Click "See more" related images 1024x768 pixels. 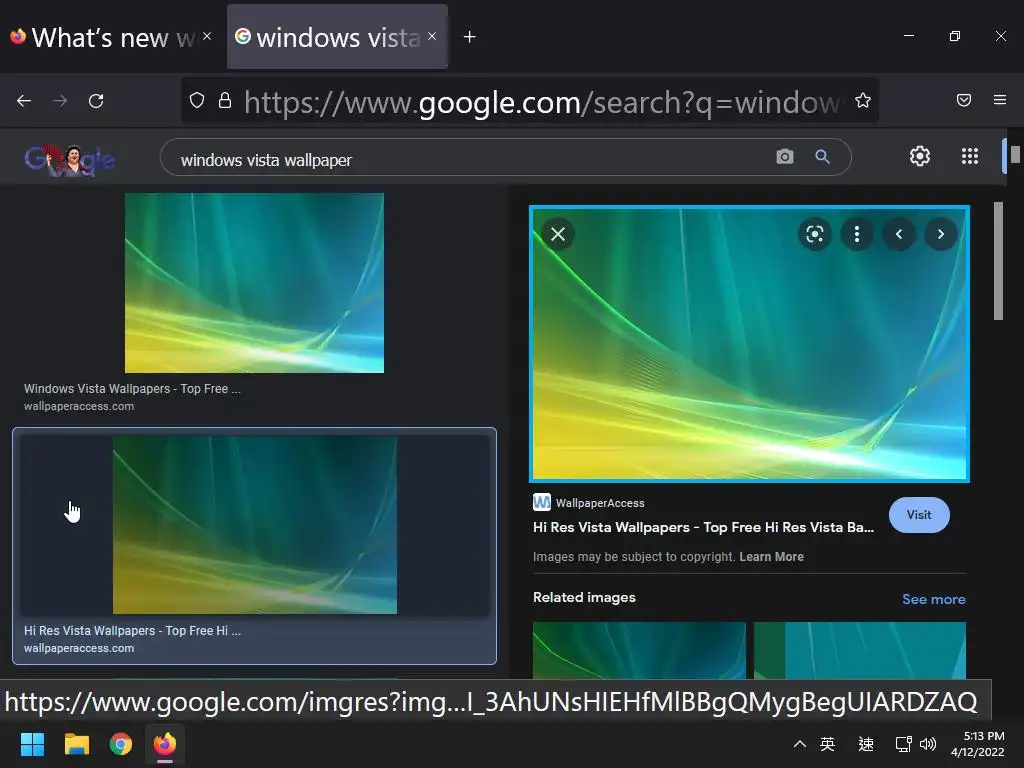(933, 599)
